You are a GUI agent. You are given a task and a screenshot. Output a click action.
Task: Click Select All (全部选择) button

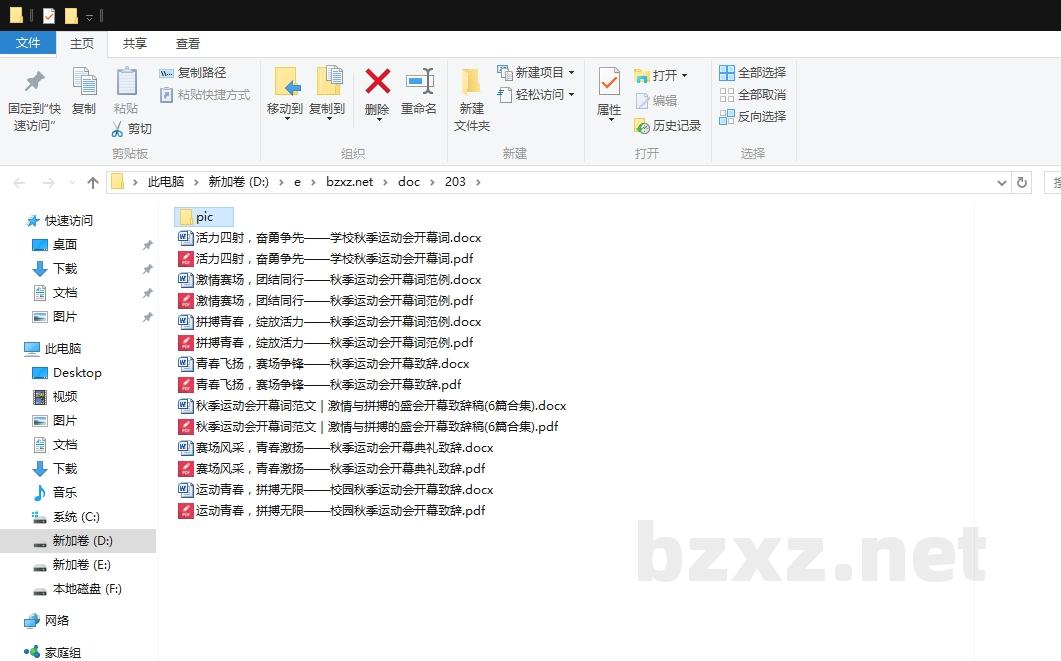point(753,73)
